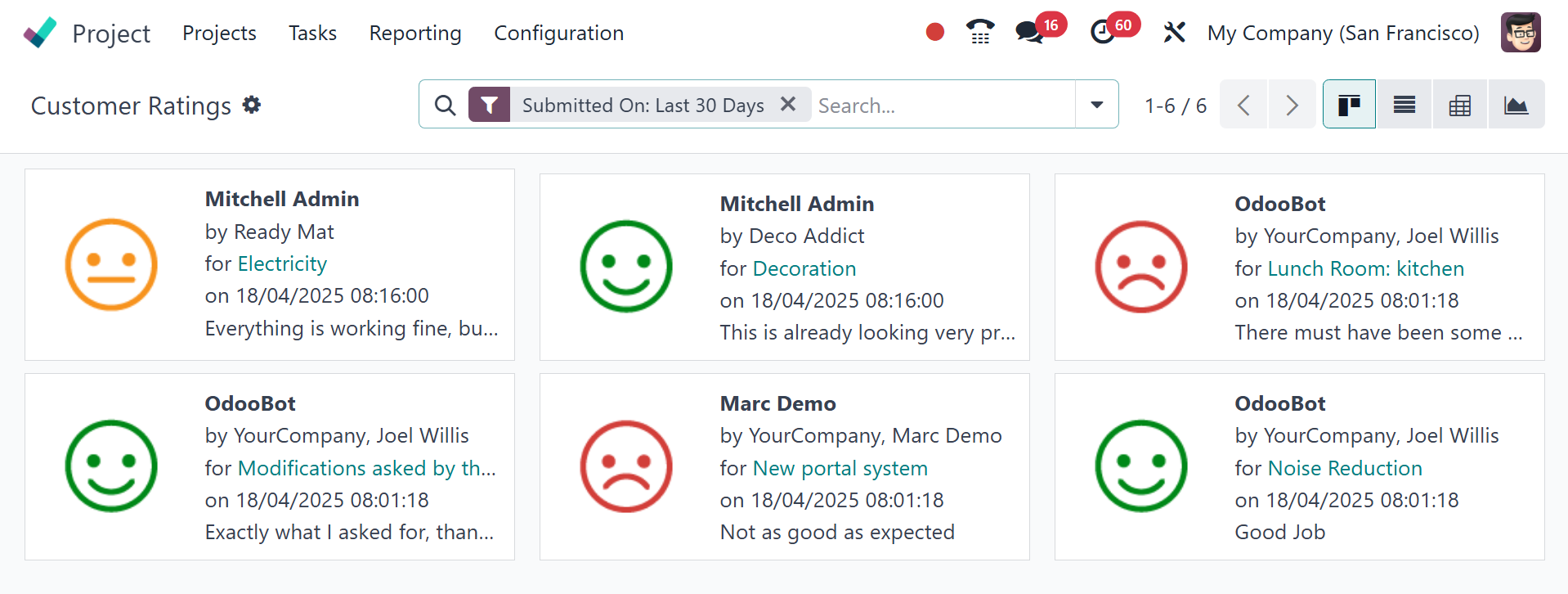The width and height of the screenshot is (1568, 594).
Task: Switch to list view
Action: coord(1404,105)
